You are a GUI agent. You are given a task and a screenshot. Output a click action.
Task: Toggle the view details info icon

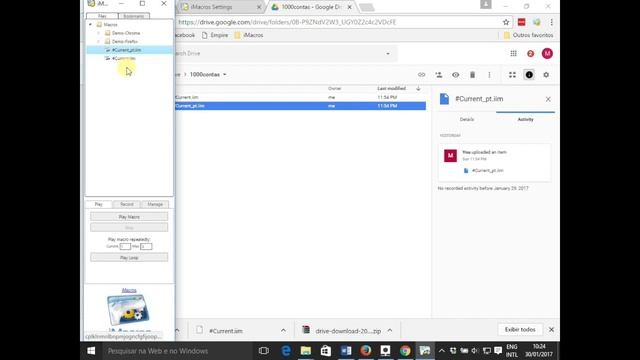click(x=529, y=75)
